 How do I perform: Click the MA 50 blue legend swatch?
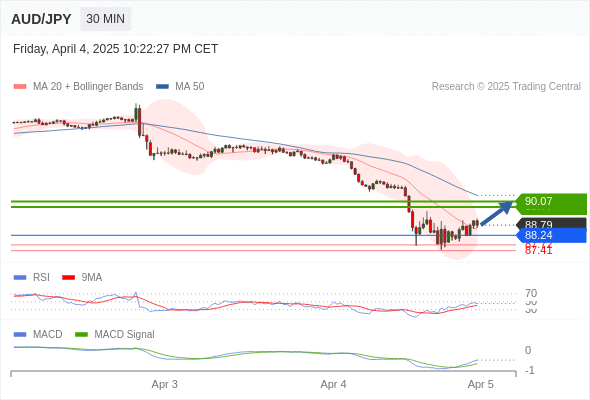pos(162,87)
